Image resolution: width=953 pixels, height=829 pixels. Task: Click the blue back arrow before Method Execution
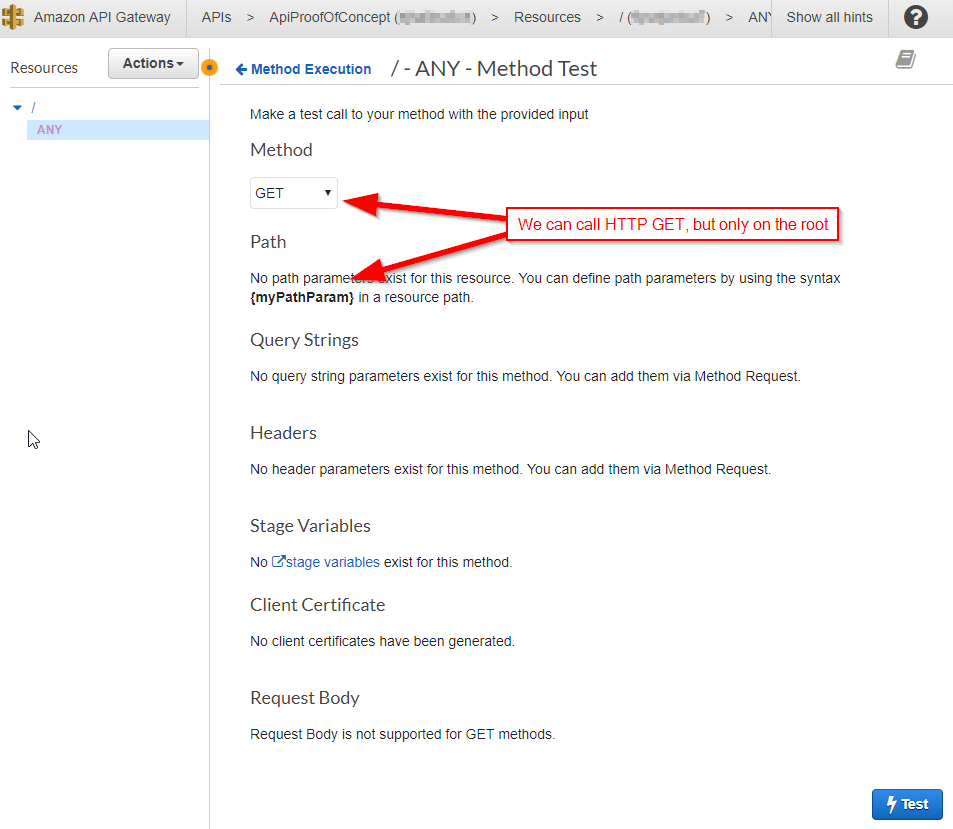pyautogui.click(x=239, y=69)
